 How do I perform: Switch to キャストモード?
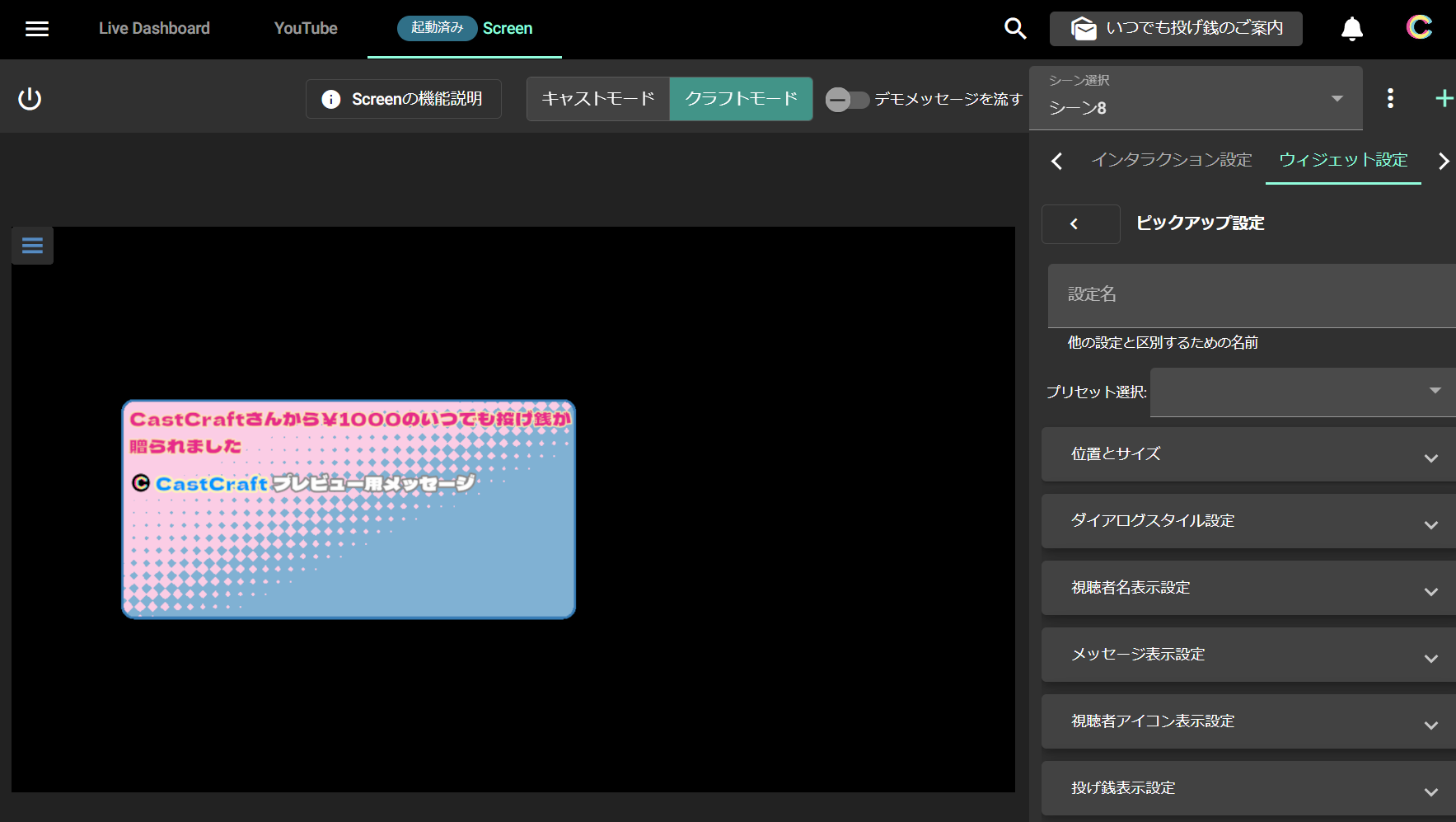(598, 99)
